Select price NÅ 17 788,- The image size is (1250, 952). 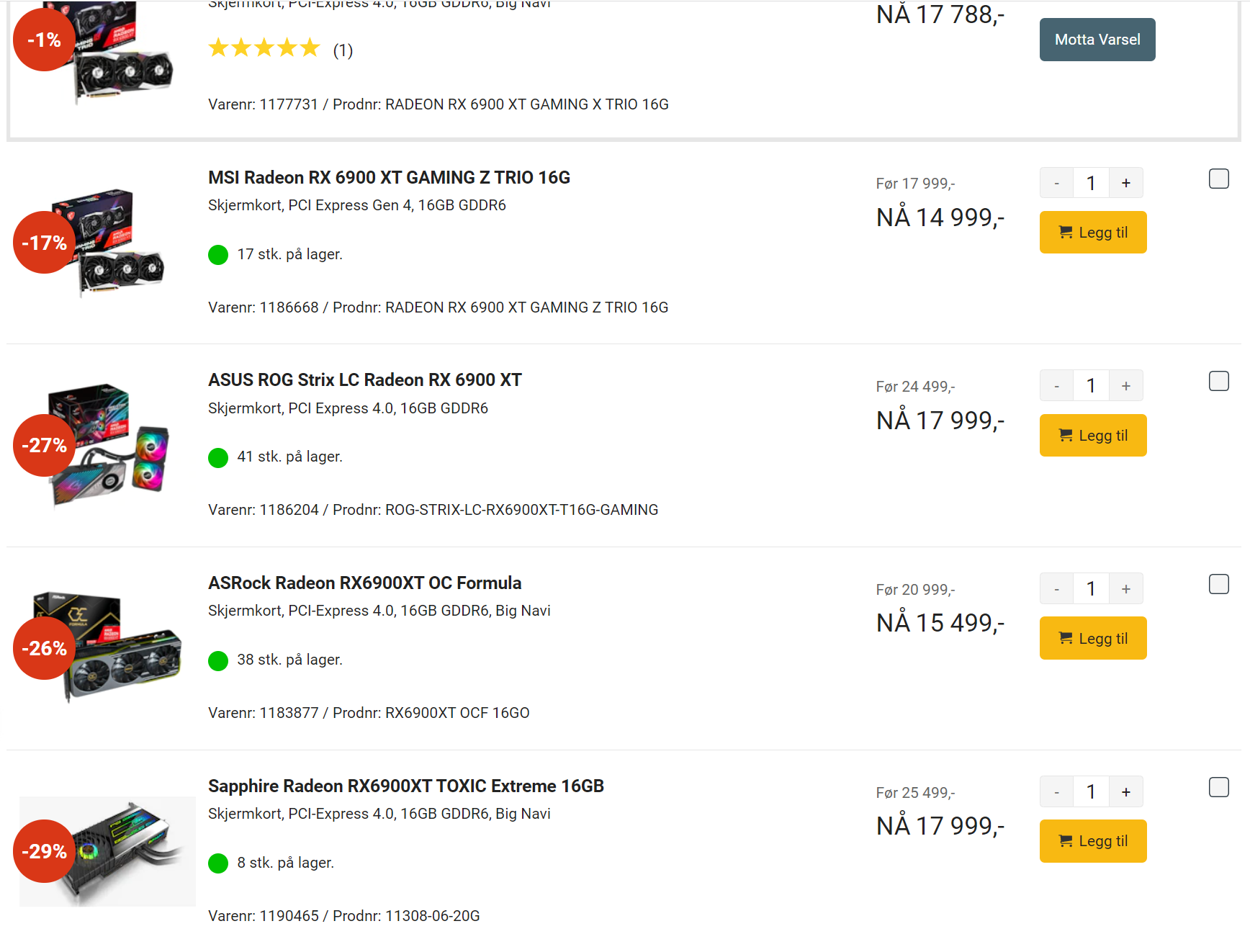940,15
